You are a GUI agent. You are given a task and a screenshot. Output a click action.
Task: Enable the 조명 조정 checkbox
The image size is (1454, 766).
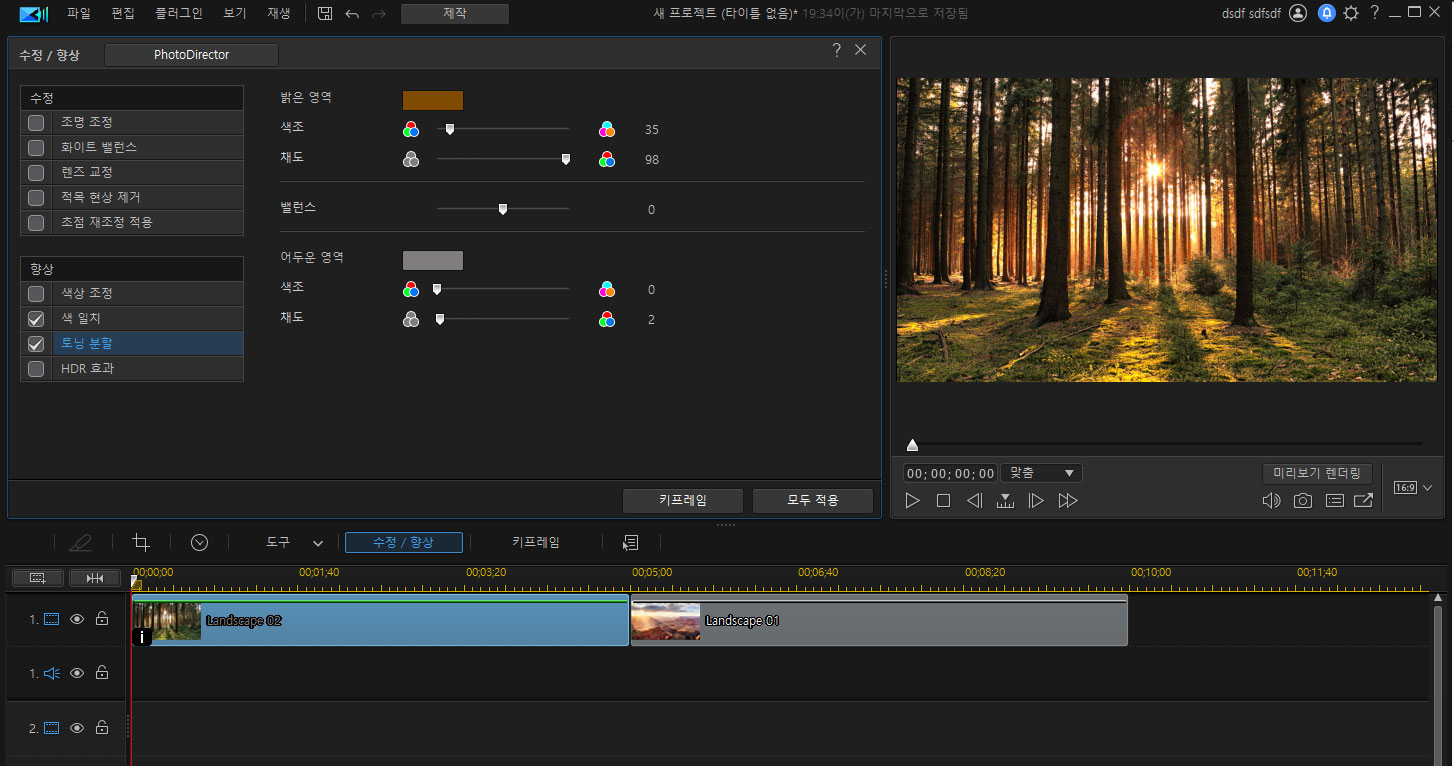pos(36,123)
